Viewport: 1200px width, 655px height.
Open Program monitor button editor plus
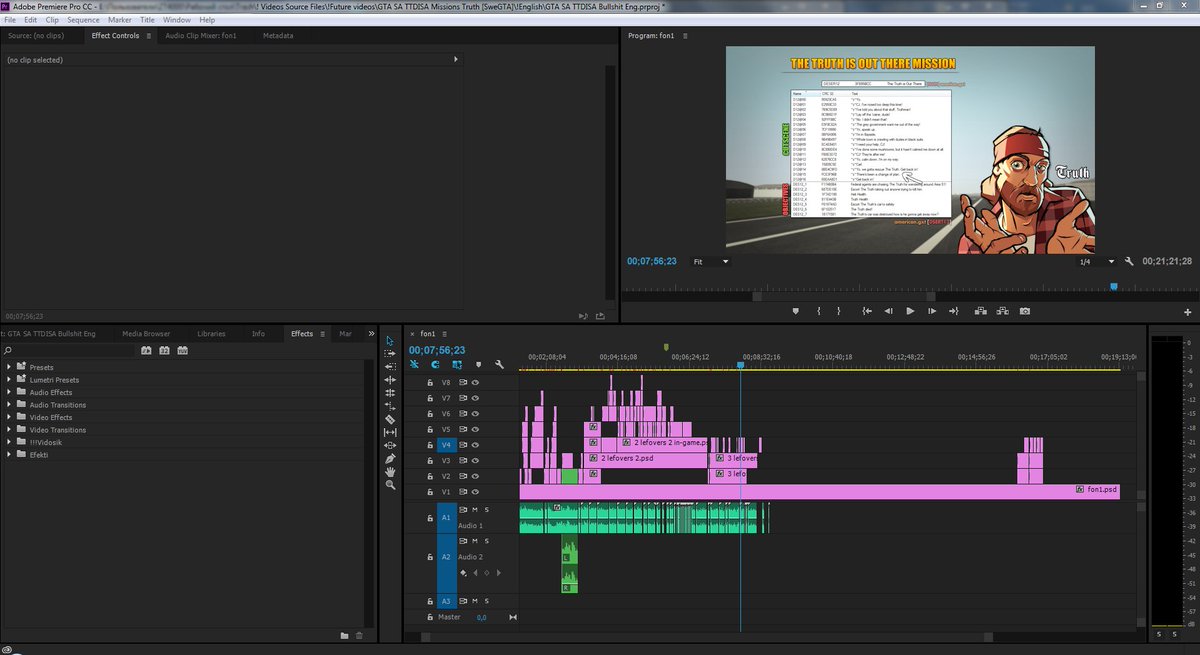click(1189, 314)
